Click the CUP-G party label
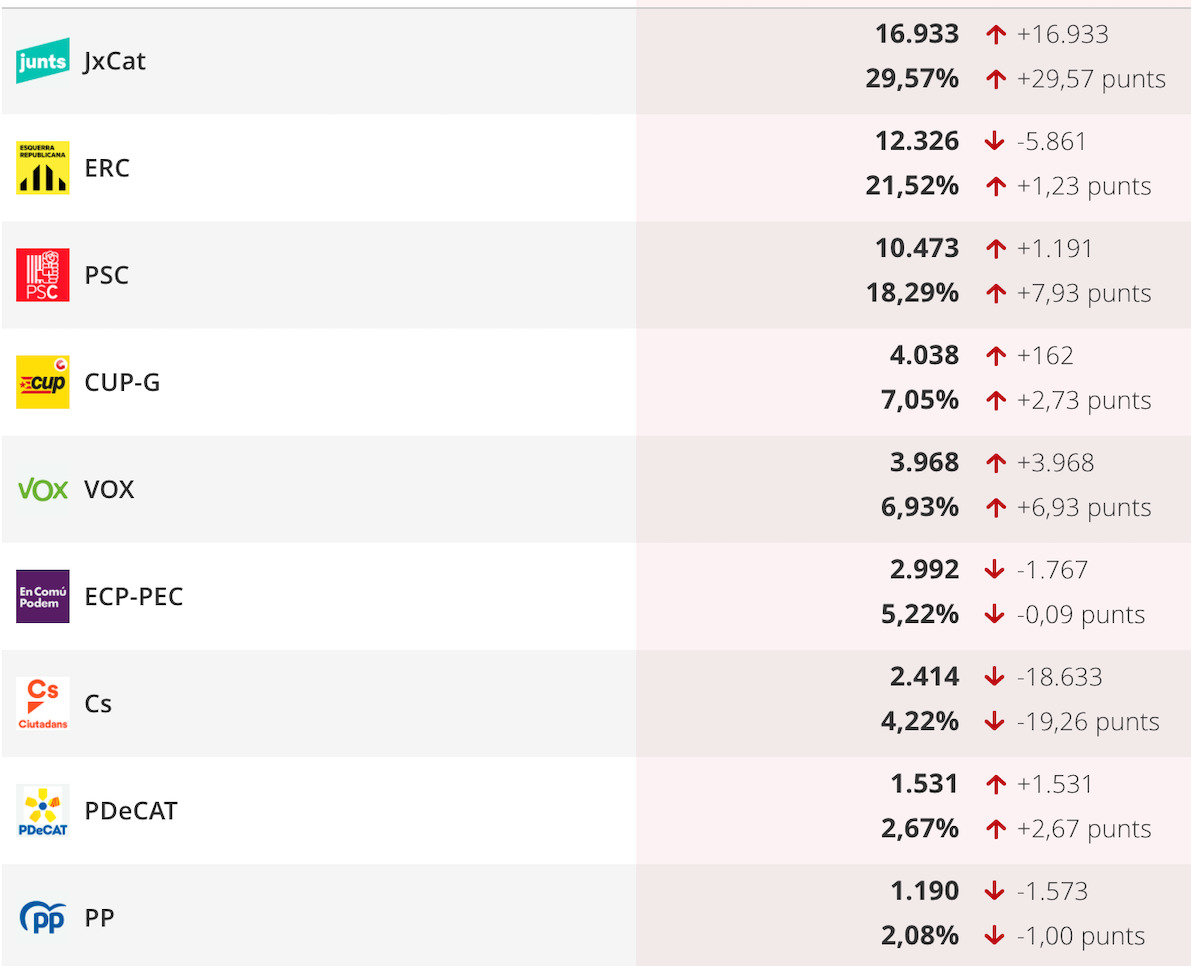The height and width of the screenshot is (966, 1191). [122, 383]
